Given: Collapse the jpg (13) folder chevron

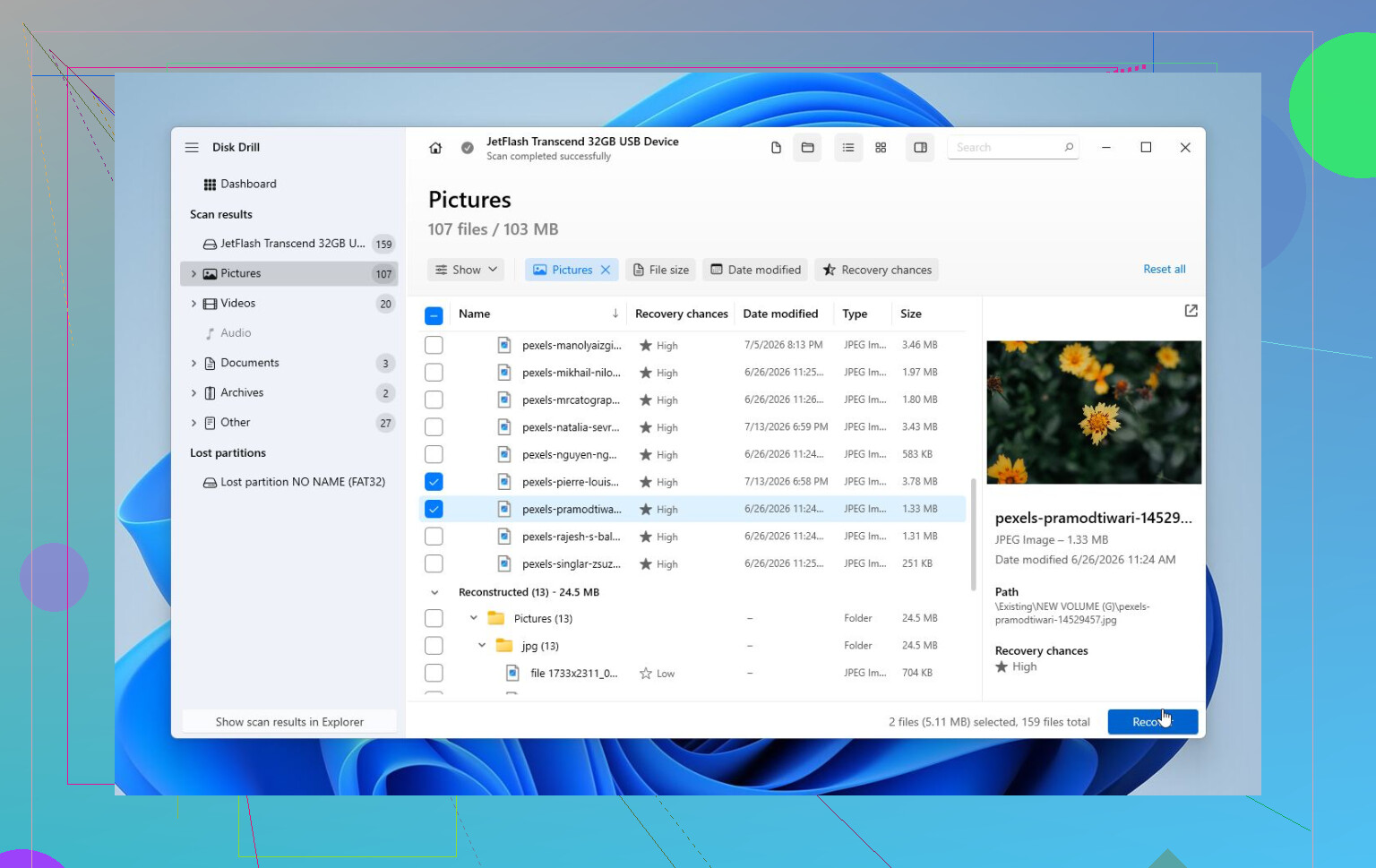Looking at the screenshot, I should point(482,646).
